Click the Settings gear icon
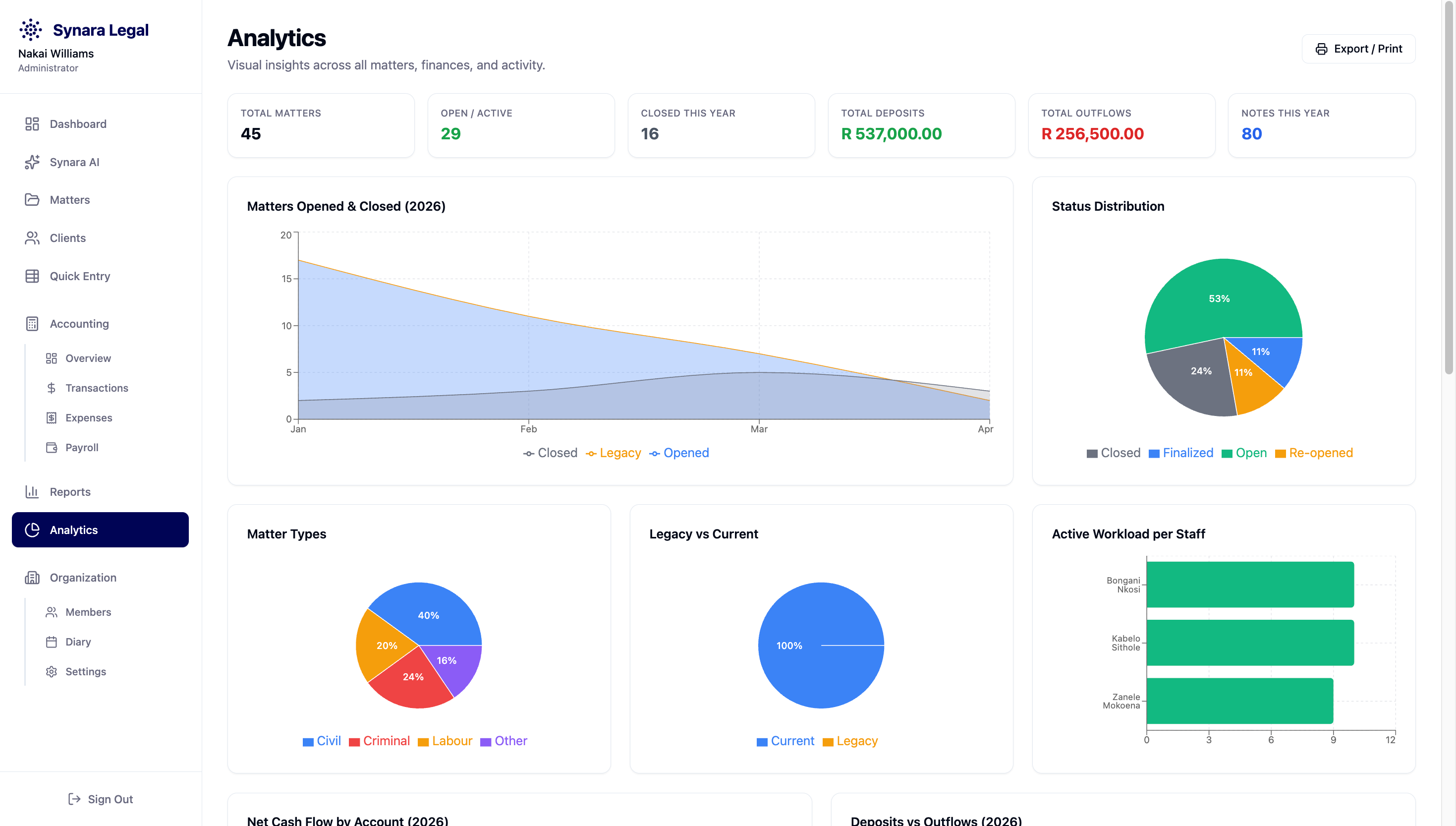This screenshot has height=826, width=1456. pos(52,671)
